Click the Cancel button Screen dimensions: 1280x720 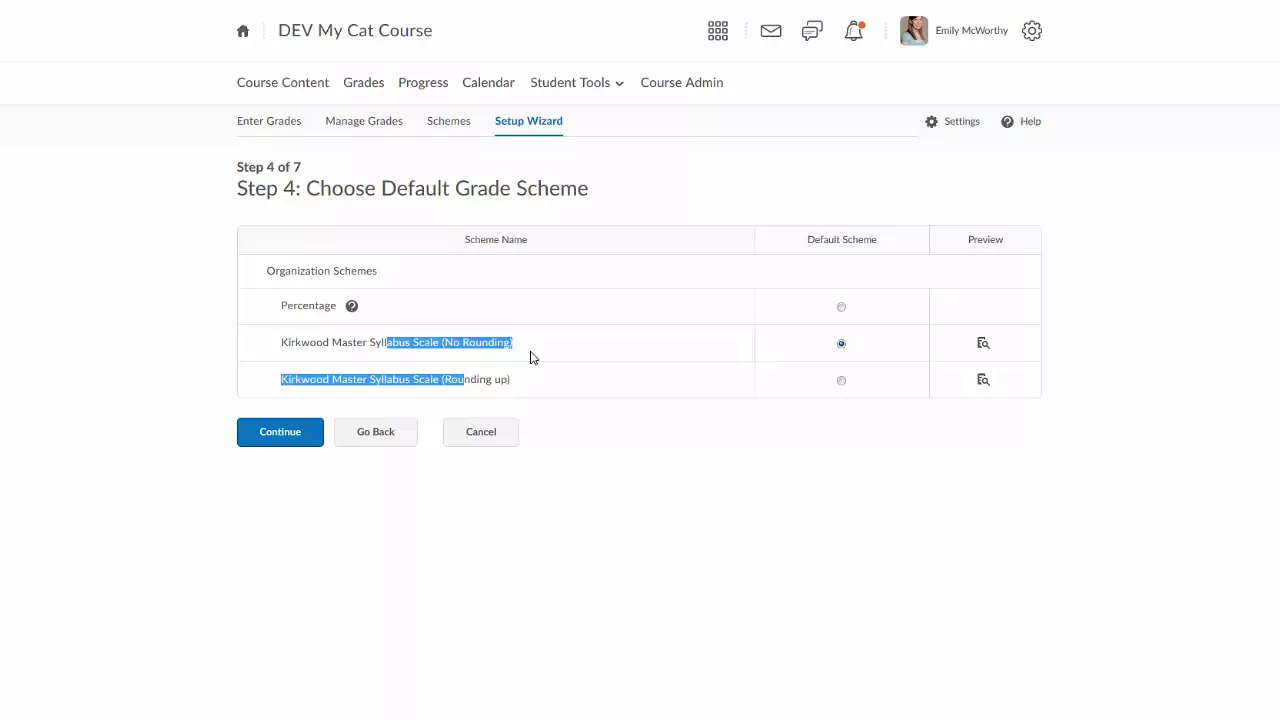coord(481,432)
